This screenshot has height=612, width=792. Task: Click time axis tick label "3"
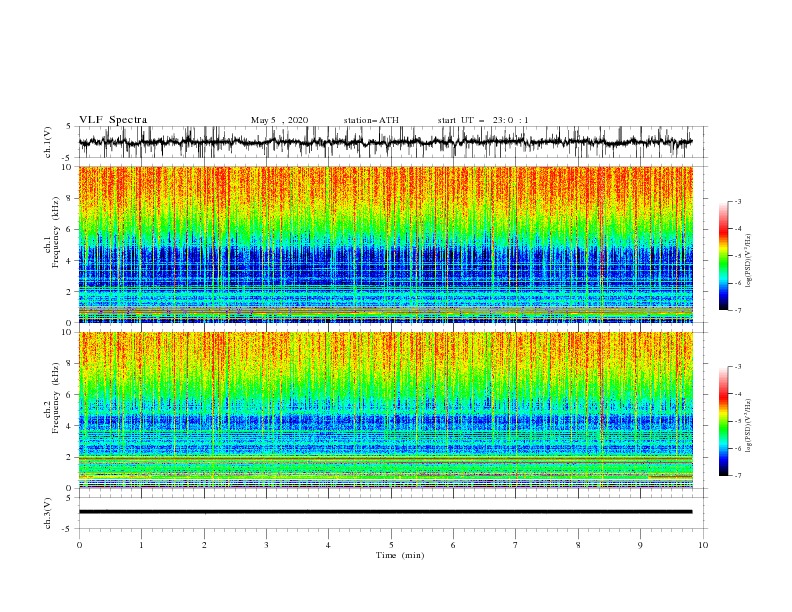tap(267, 545)
